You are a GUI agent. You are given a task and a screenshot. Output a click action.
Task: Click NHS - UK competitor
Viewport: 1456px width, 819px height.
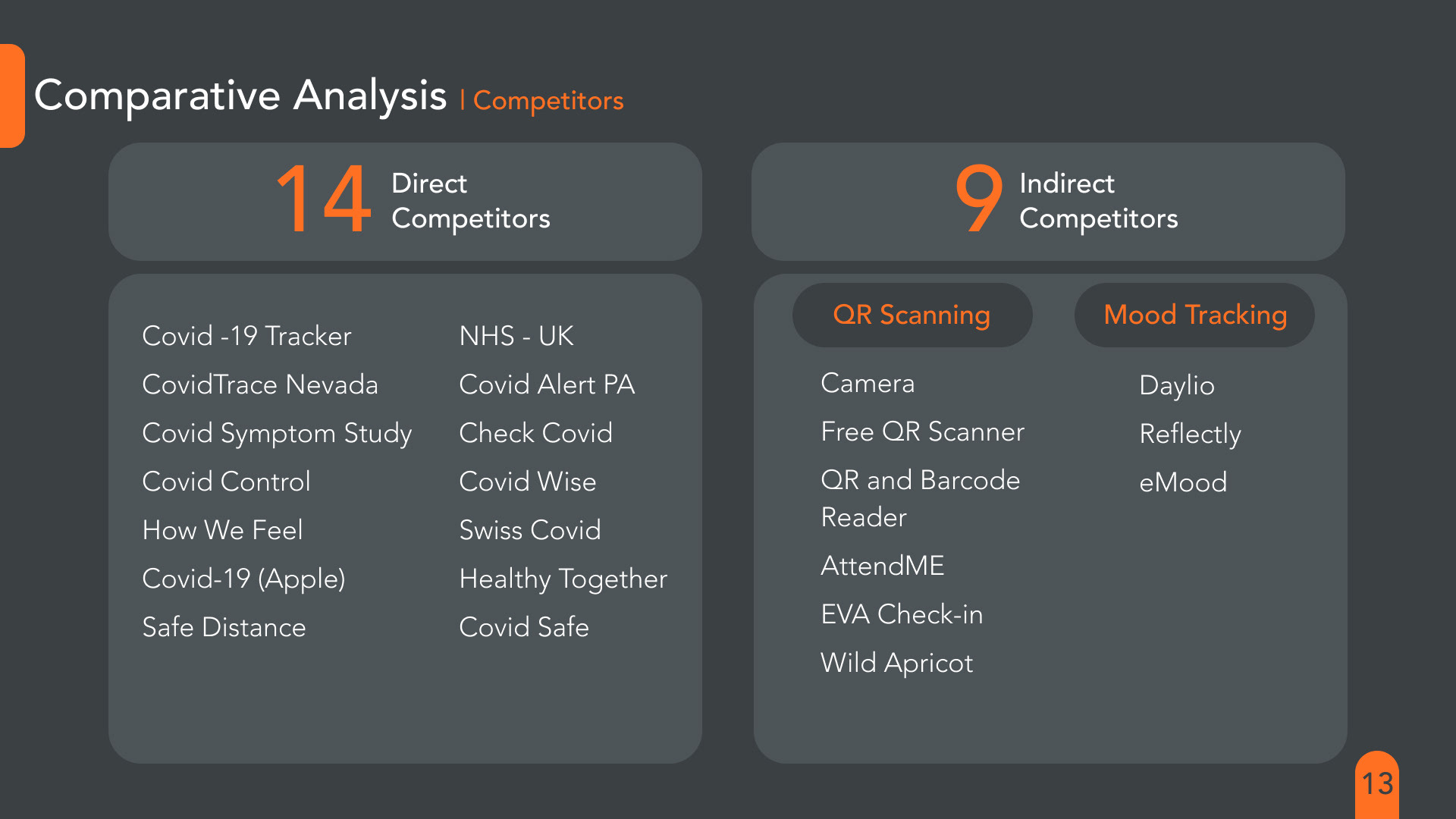(516, 336)
